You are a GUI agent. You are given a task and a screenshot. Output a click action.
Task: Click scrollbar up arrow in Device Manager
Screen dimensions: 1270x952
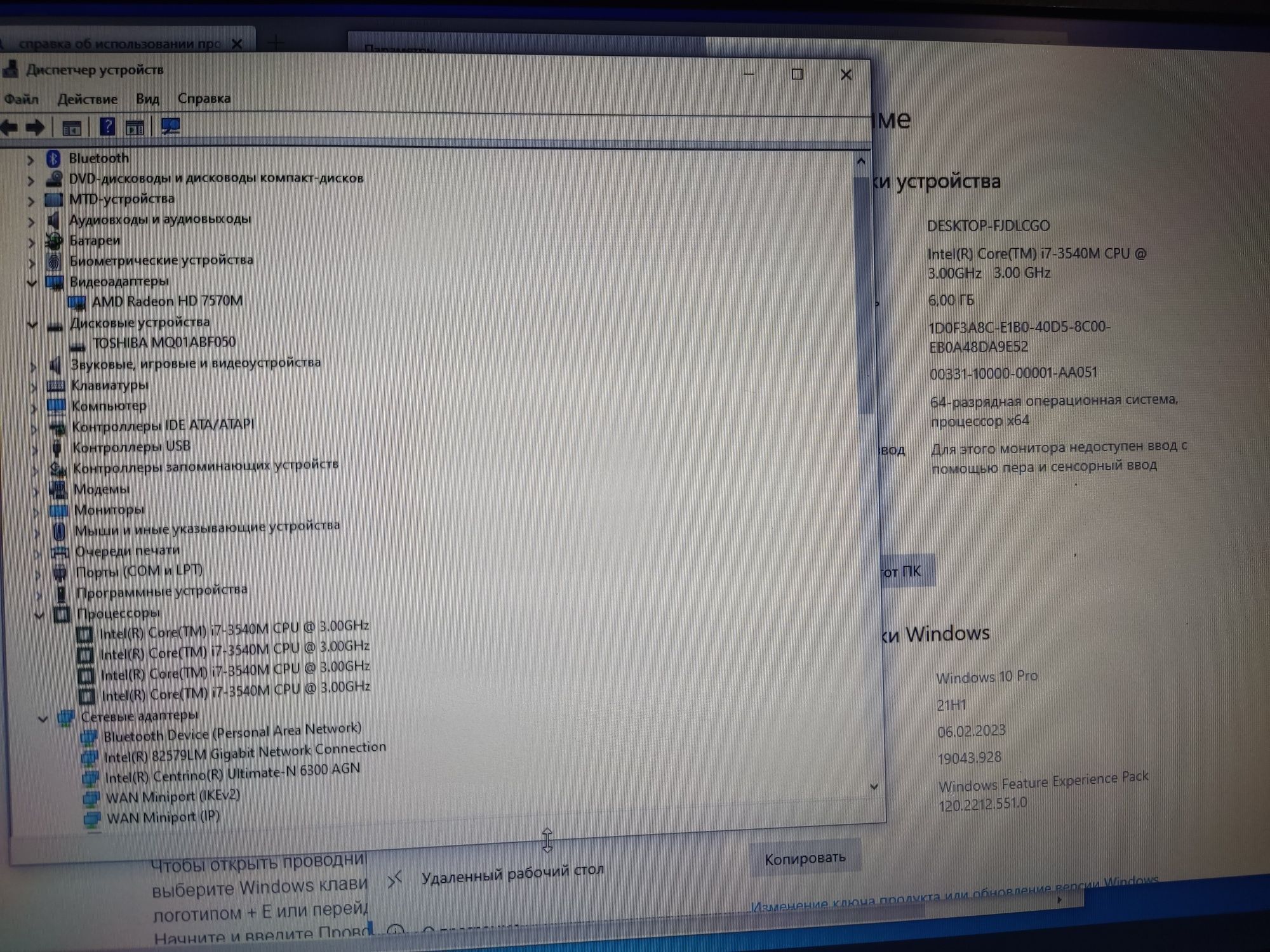(x=860, y=161)
